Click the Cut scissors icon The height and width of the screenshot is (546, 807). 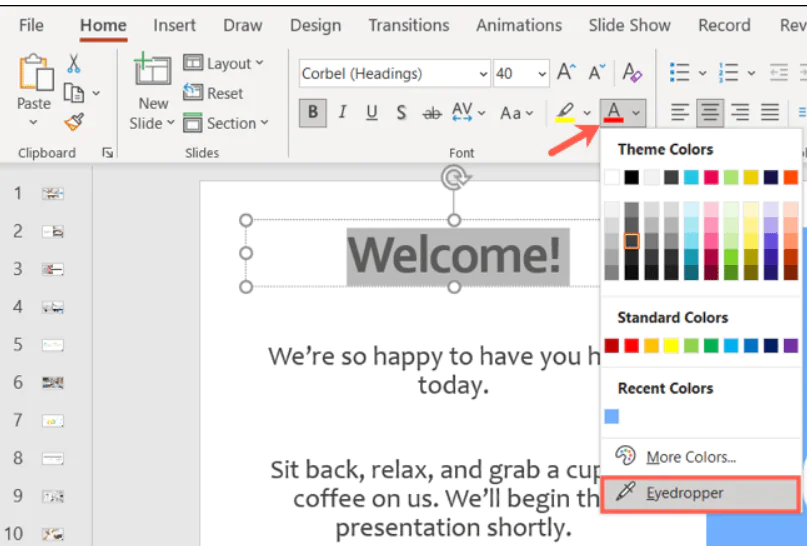[x=74, y=63]
